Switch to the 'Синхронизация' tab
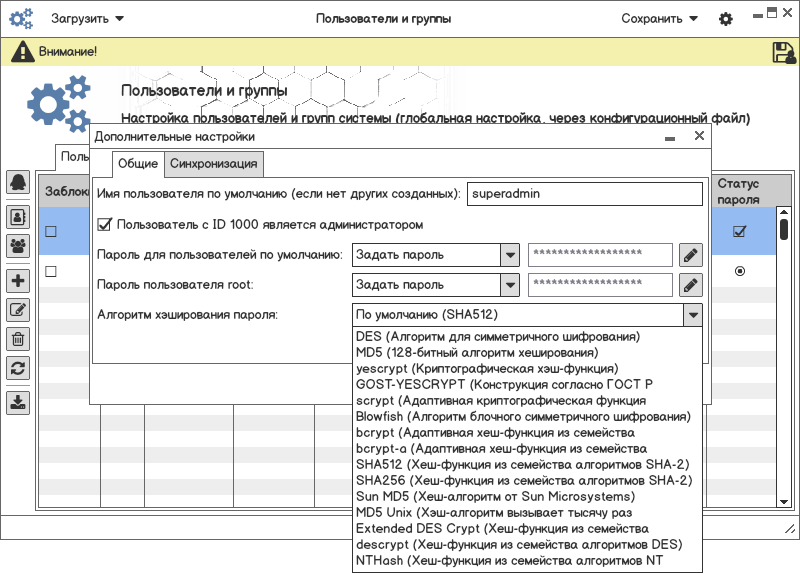This screenshot has width=800, height=574. tap(214, 164)
